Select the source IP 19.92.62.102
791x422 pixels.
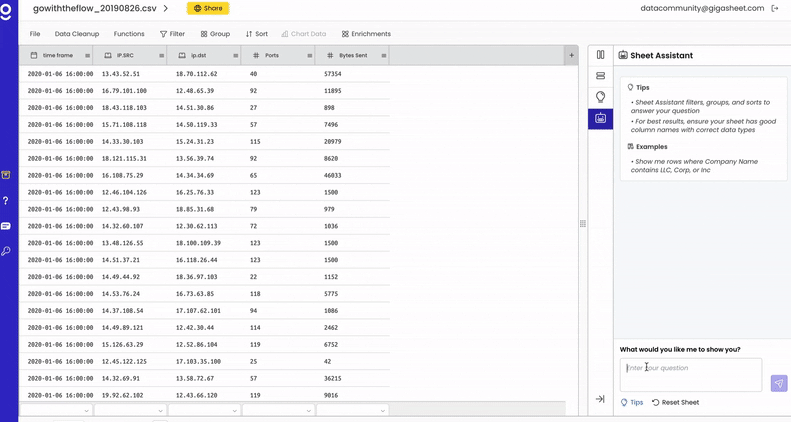tap(123, 395)
